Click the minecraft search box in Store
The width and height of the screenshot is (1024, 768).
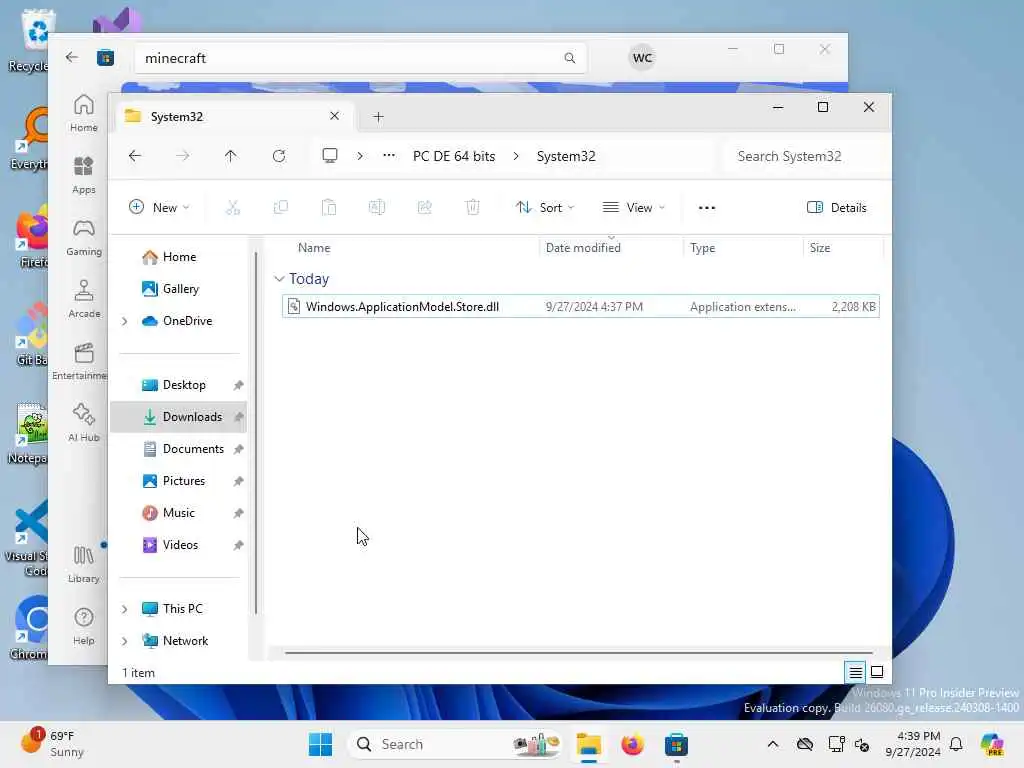[360, 58]
